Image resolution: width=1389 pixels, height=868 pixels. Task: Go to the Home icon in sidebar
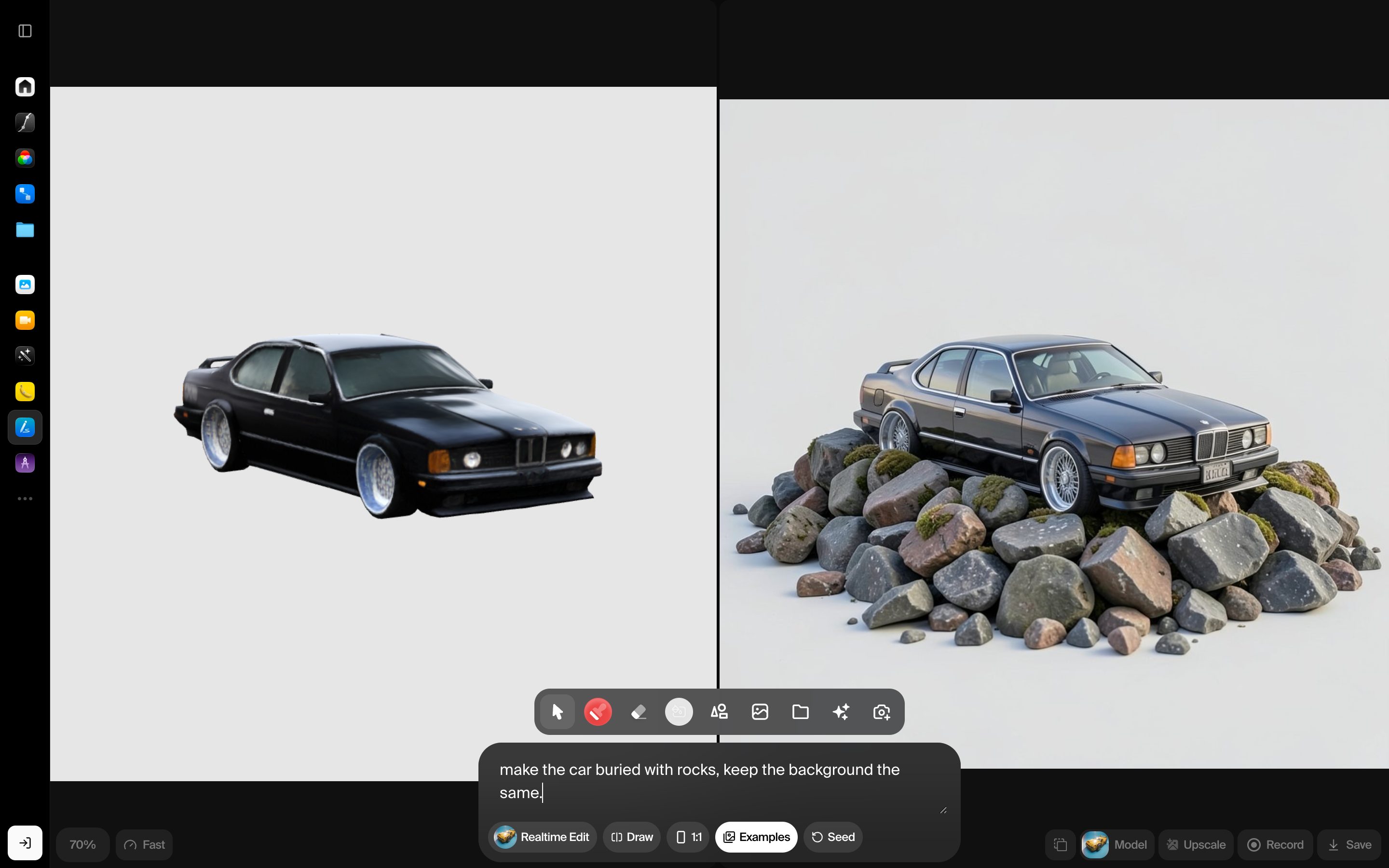click(25, 87)
